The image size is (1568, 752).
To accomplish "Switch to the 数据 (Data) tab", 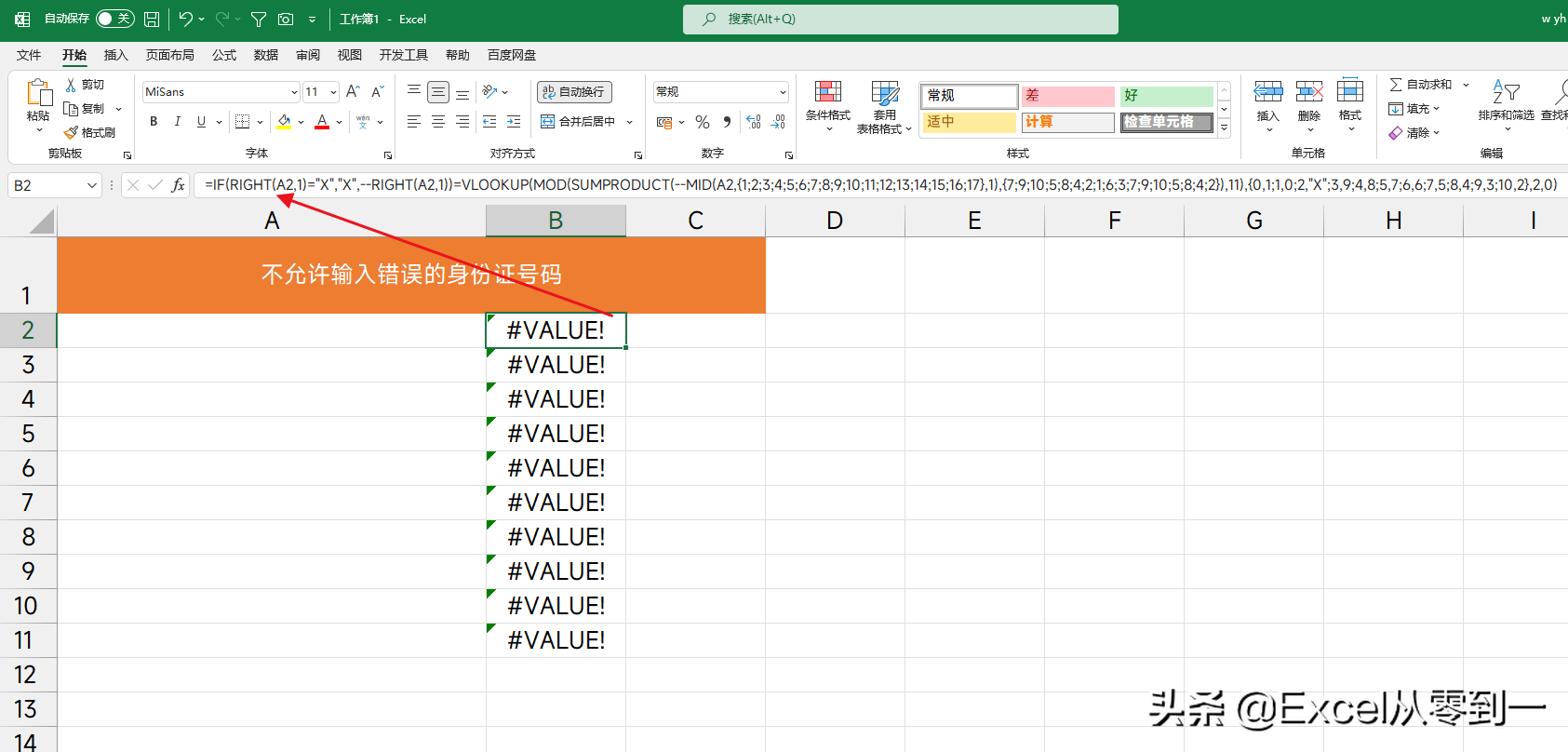I will pos(266,55).
